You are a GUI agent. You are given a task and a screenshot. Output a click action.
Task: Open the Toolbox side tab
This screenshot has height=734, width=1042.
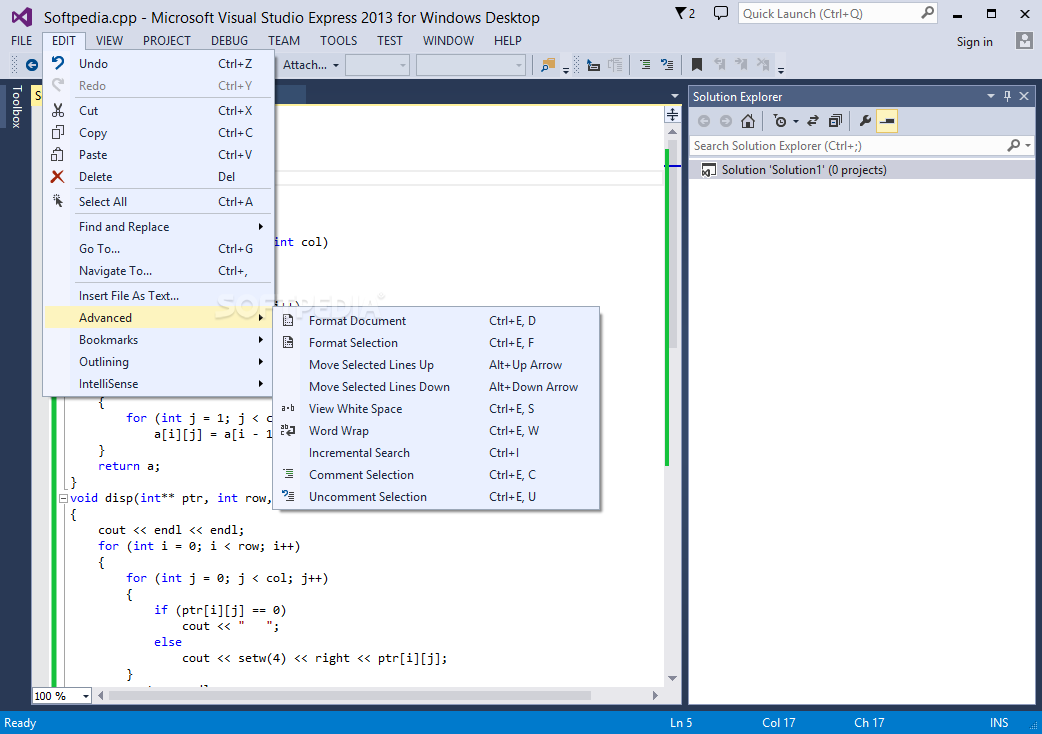tap(17, 106)
